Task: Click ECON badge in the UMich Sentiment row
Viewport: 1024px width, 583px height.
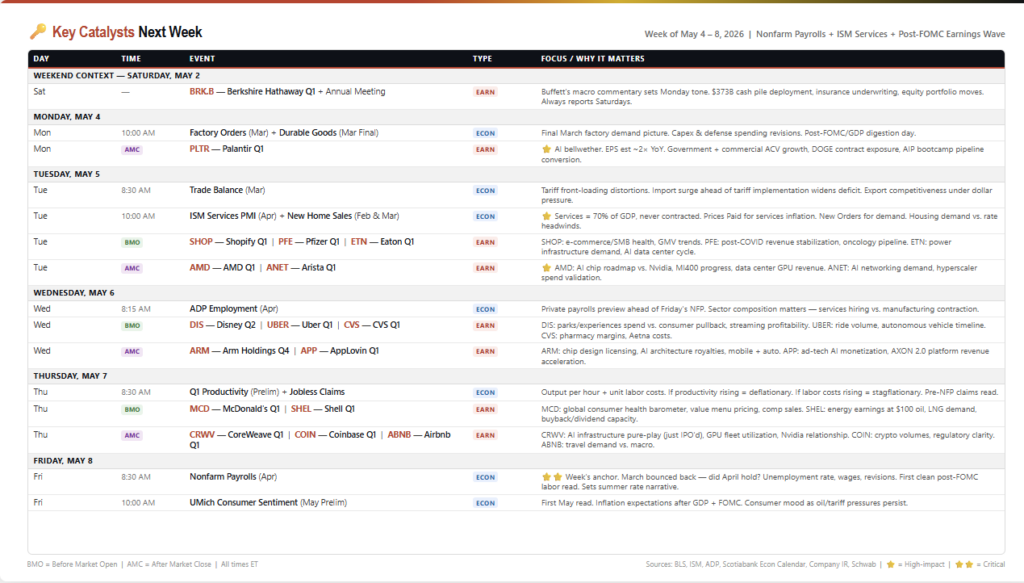Action: coord(485,503)
